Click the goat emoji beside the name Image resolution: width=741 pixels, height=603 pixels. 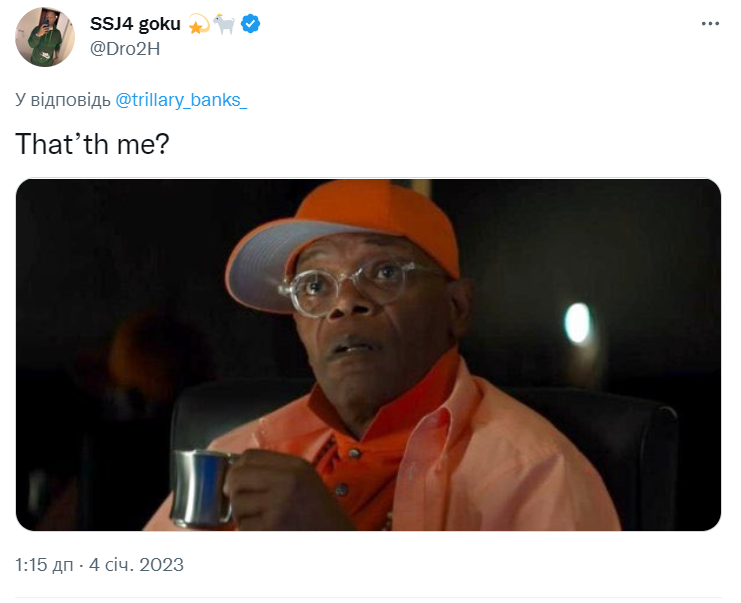(x=224, y=24)
